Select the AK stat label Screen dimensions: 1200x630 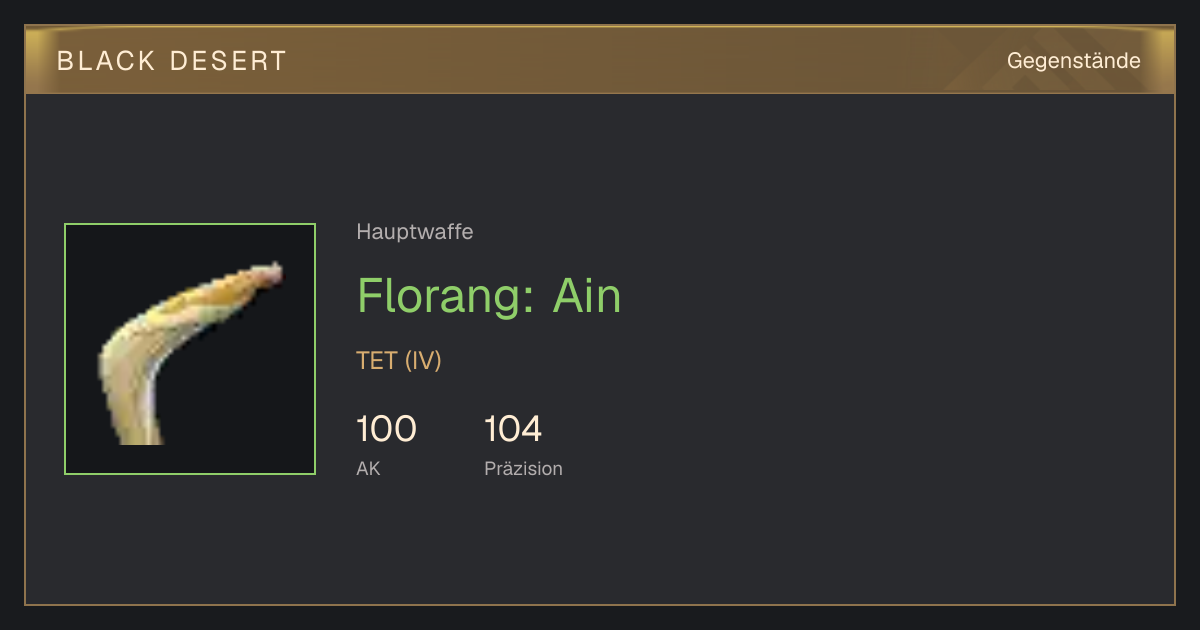[x=368, y=468]
